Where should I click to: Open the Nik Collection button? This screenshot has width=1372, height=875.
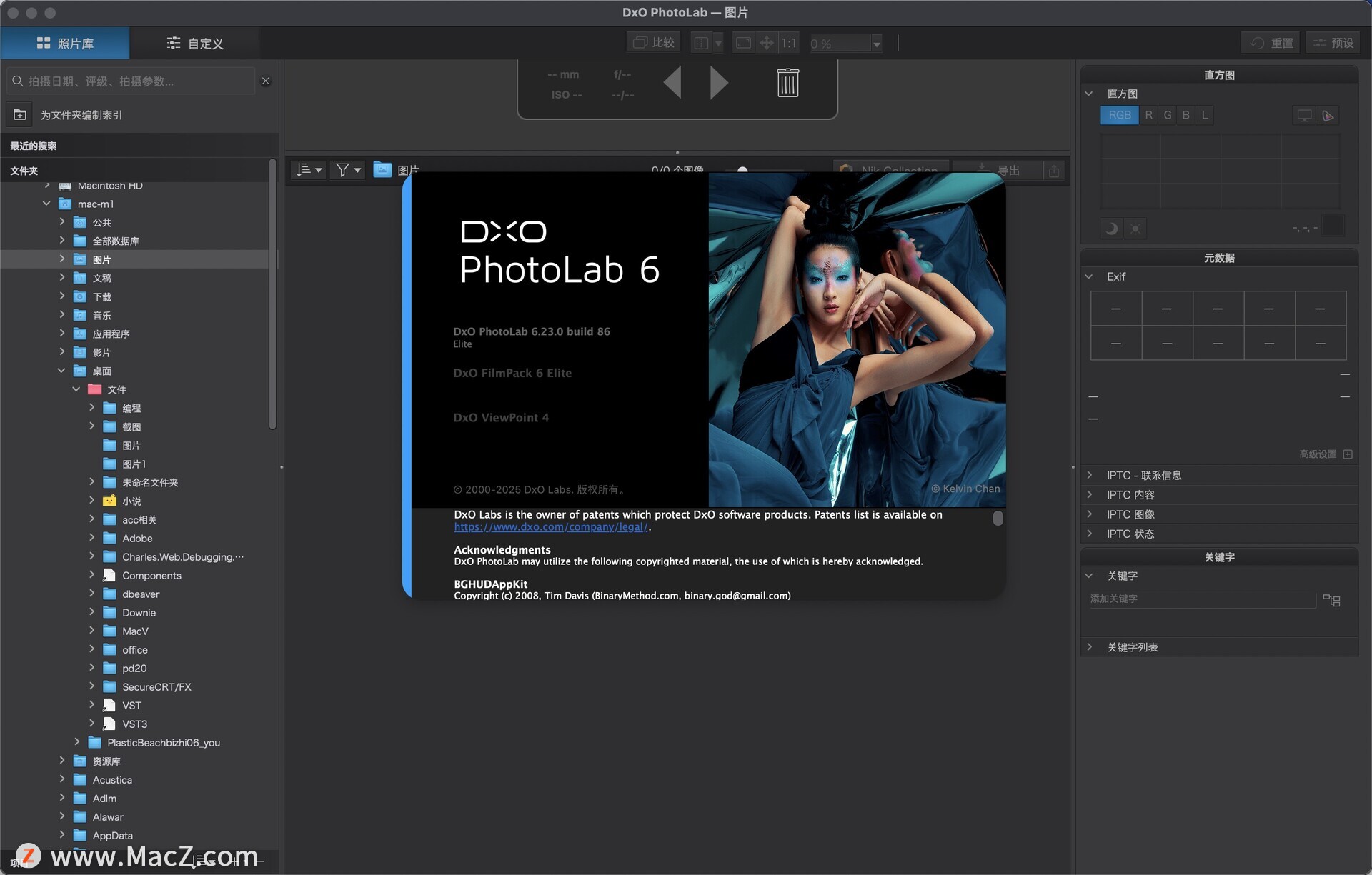tap(890, 170)
